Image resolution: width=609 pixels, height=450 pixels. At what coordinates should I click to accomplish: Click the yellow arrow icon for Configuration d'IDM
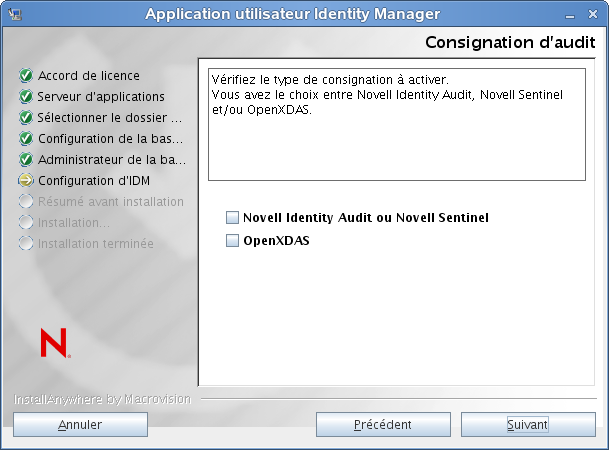coord(26,181)
